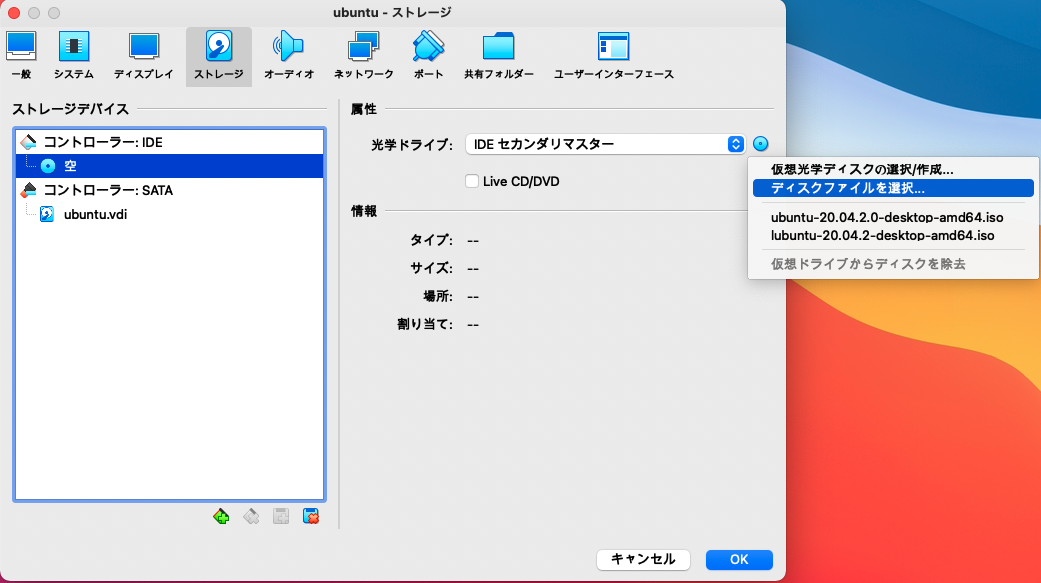This screenshot has height=583, width=1041.
Task: Open the 一般 (General) settings tab
Action: coord(21,56)
